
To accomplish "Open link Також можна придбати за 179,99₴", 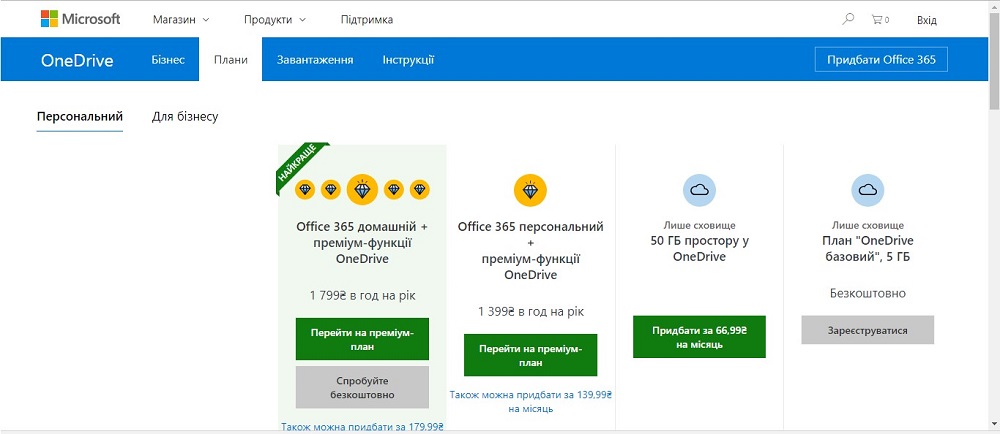I will (362, 427).
